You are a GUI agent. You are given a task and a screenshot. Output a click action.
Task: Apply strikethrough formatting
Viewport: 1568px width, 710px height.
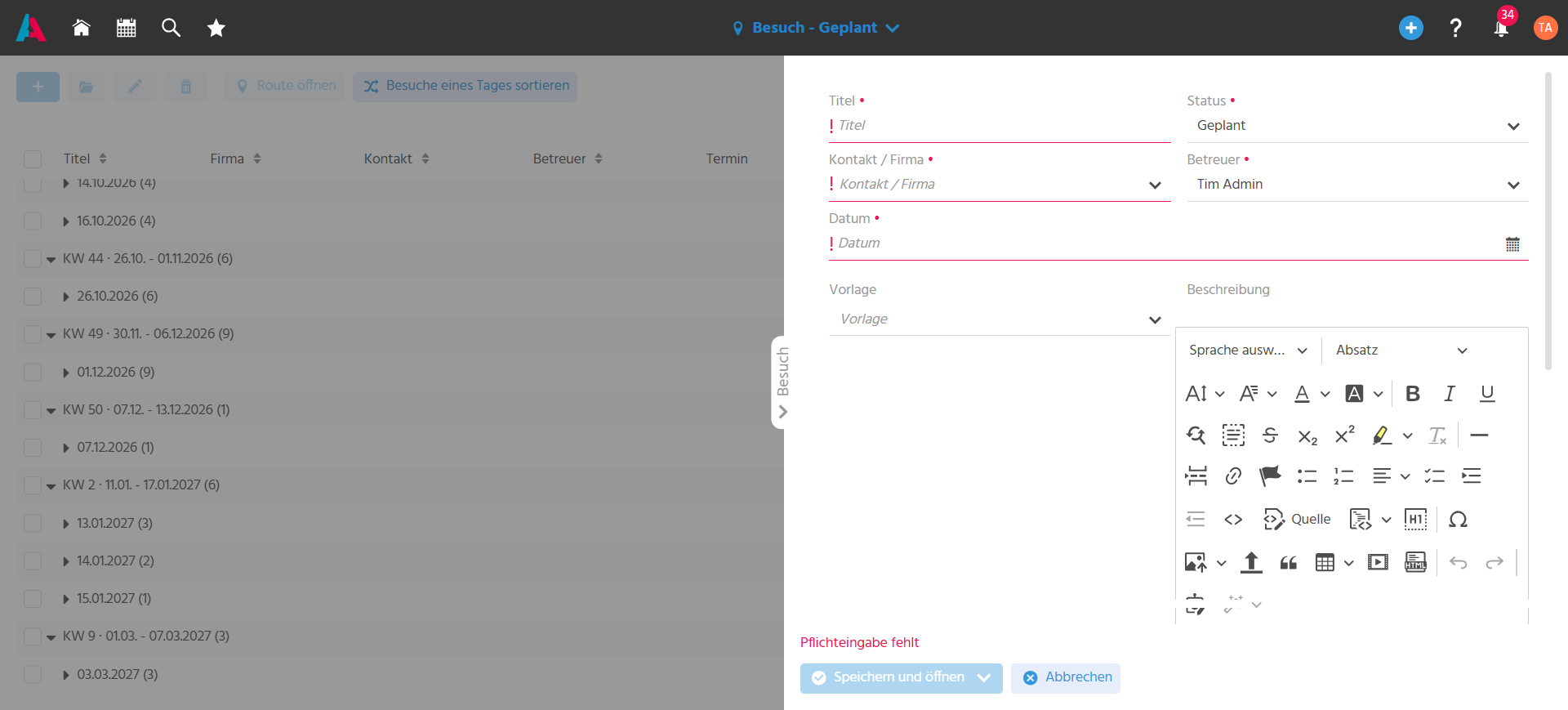click(1270, 435)
